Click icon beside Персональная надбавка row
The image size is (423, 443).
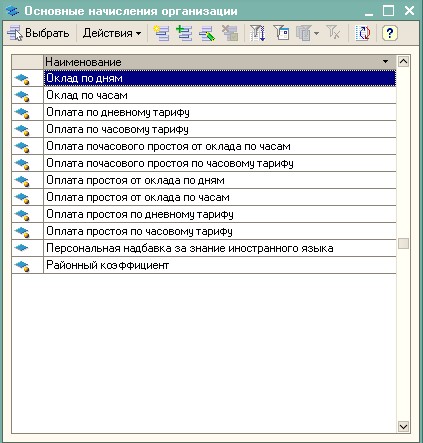[22, 248]
